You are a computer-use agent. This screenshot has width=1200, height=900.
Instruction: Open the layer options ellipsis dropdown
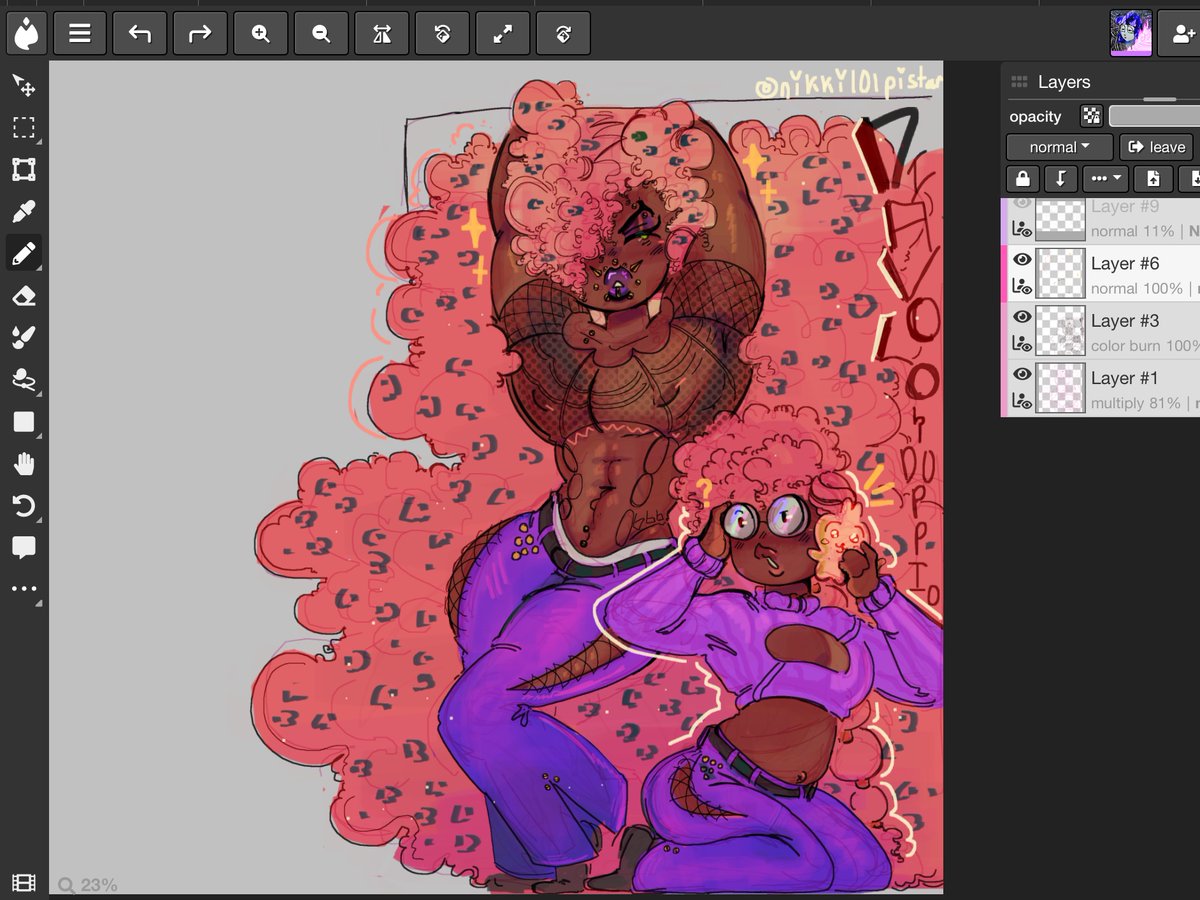pyautogui.click(x=1105, y=179)
